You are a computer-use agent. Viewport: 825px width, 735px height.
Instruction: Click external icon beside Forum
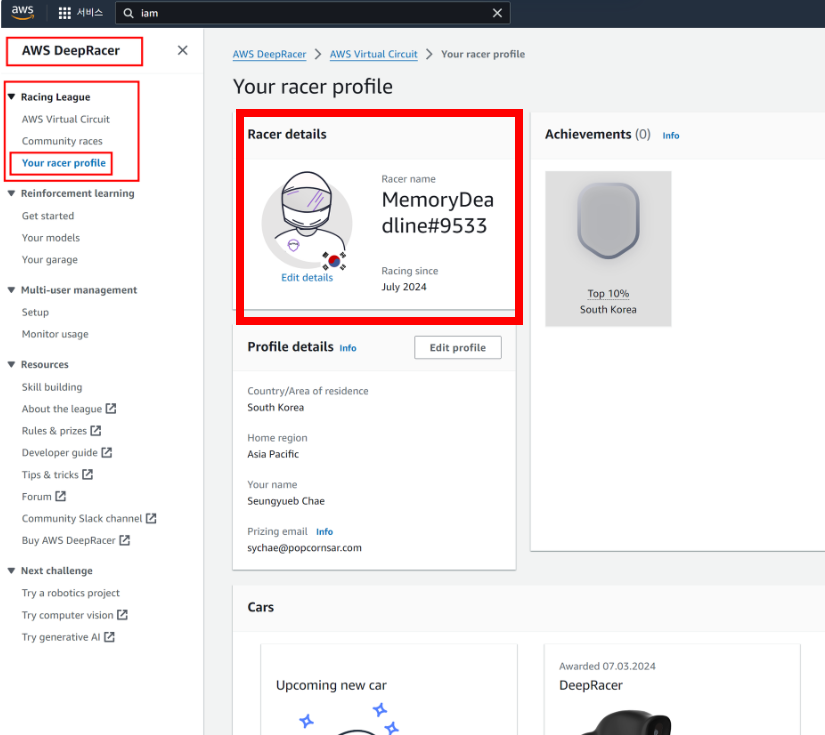(x=61, y=496)
